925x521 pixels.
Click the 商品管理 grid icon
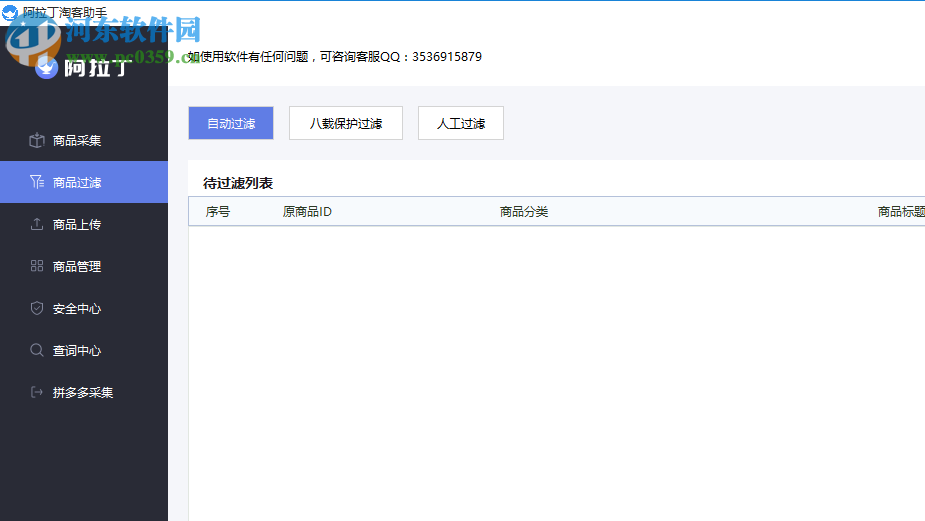point(37,266)
